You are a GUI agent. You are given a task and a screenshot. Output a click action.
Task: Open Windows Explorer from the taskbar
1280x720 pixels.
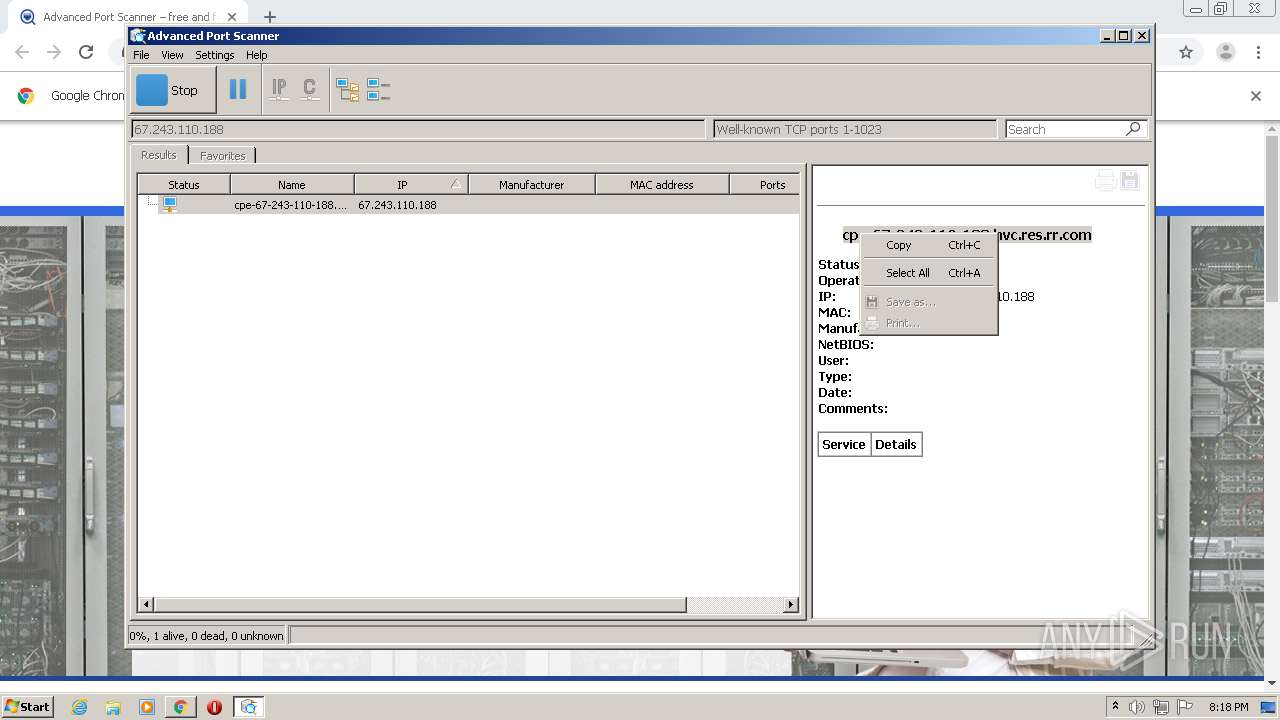113,707
